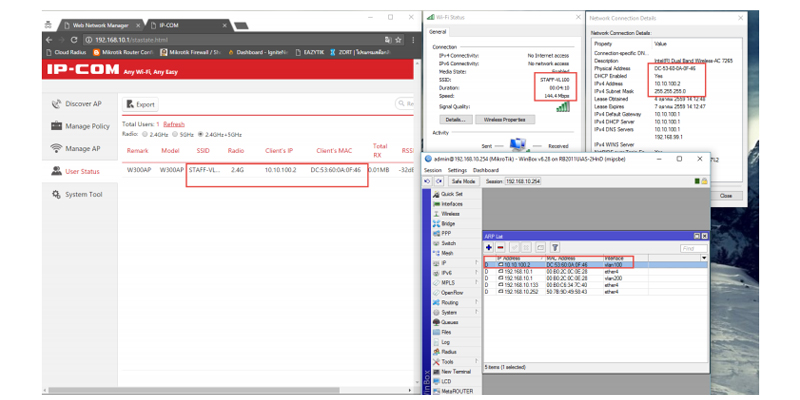The height and width of the screenshot is (400, 800).
Task: Open Manage Policy in IP-COM sidebar
Action: [x=81, y=126]
